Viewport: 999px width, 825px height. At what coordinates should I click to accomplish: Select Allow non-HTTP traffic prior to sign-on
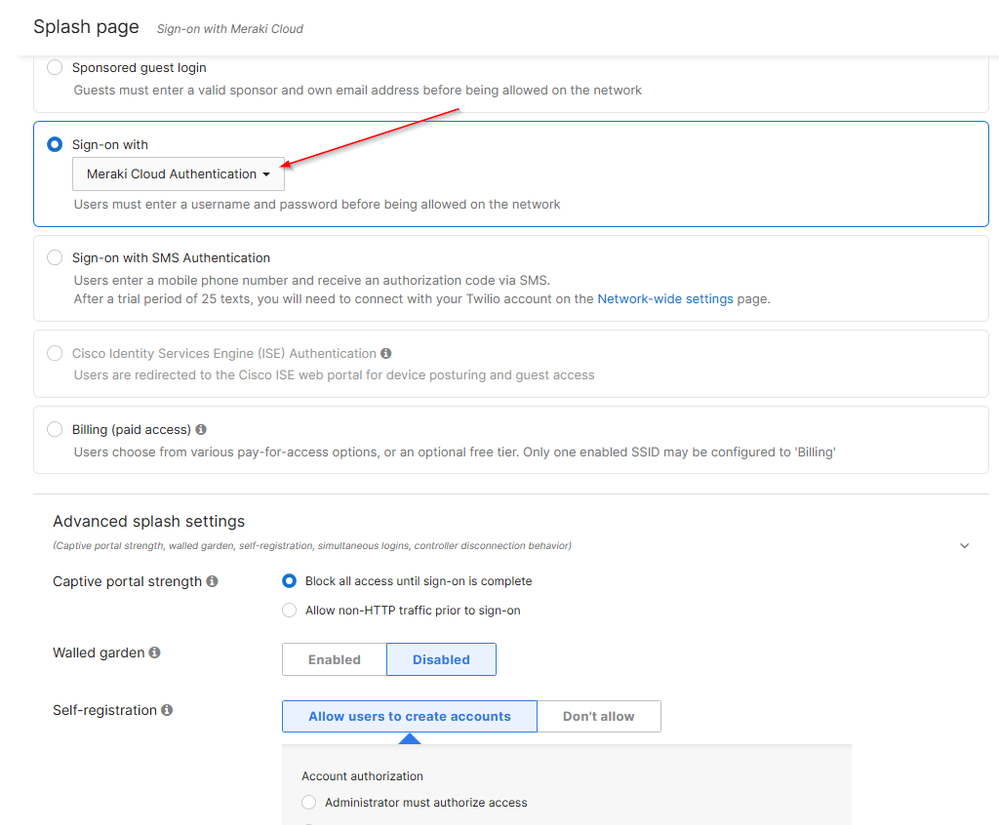click(x=289, y=610)
